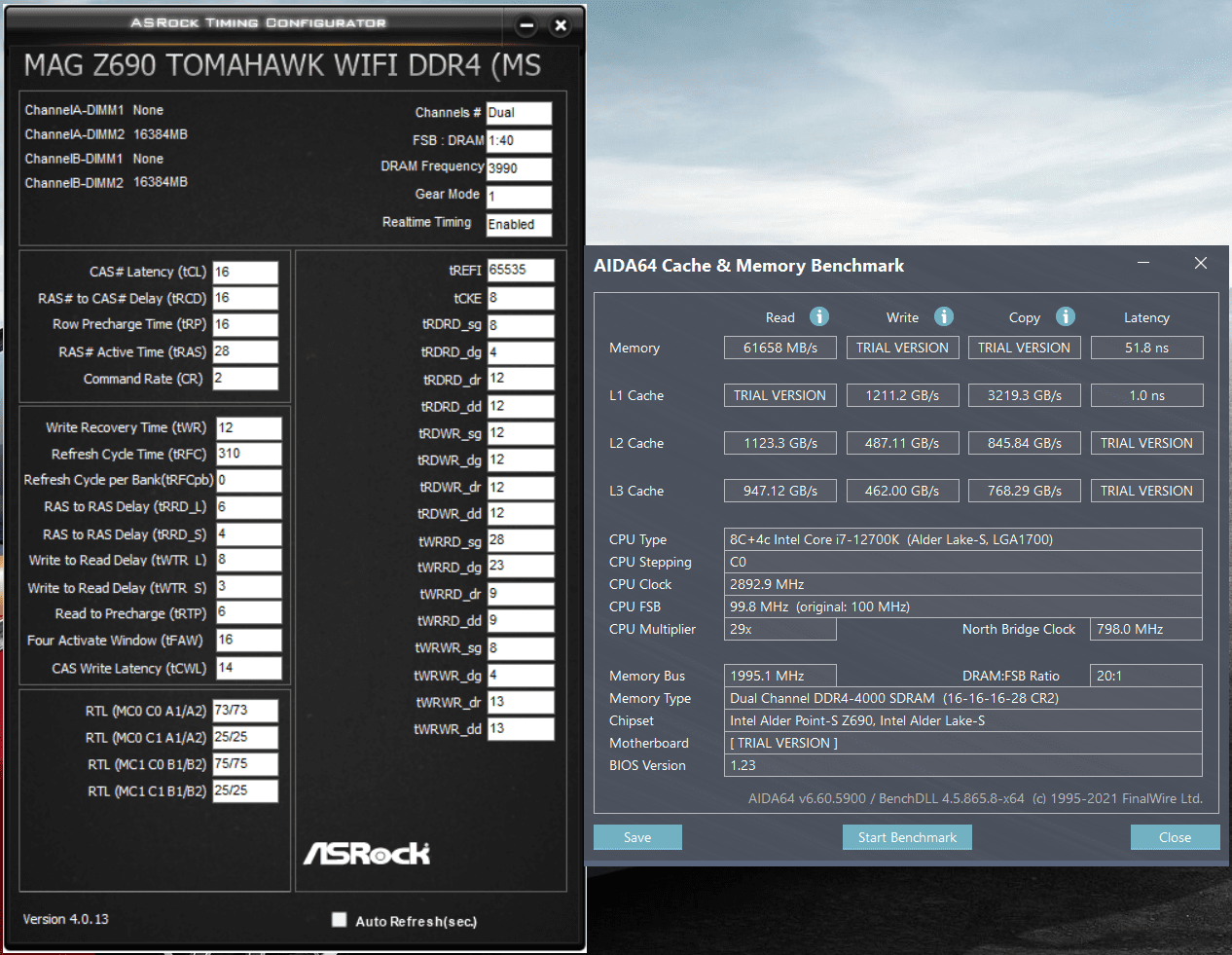Click the Chipset value field
Screen dimensions: 1232x955
pyautogui.click(x=963, y=720)
